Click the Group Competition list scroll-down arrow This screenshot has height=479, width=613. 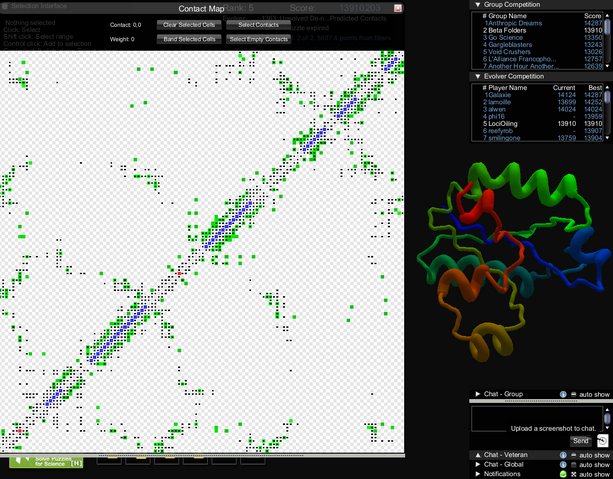tap(607, 66)
